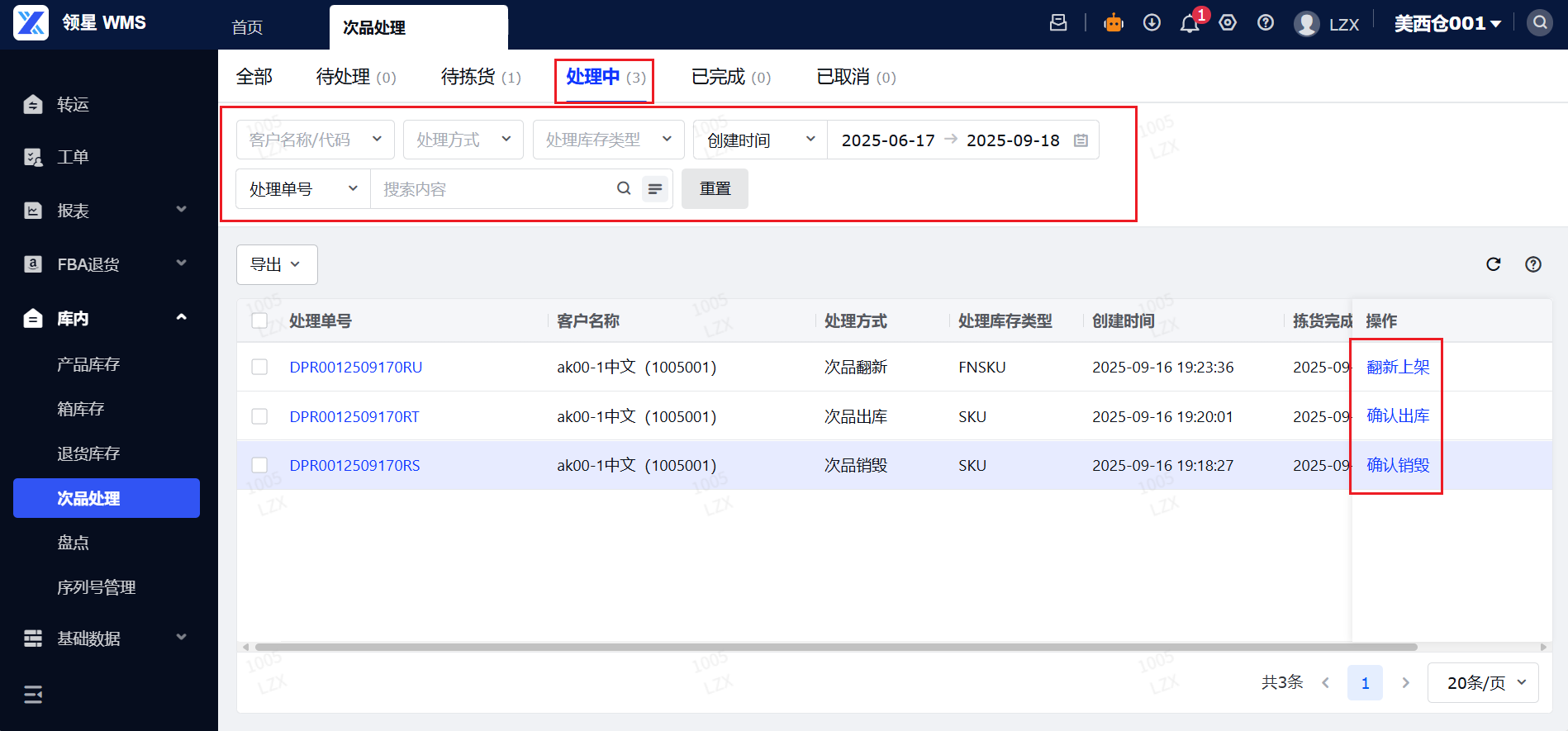
Task: Click the 领星 WMS logo icon
Action: [31, 22]
